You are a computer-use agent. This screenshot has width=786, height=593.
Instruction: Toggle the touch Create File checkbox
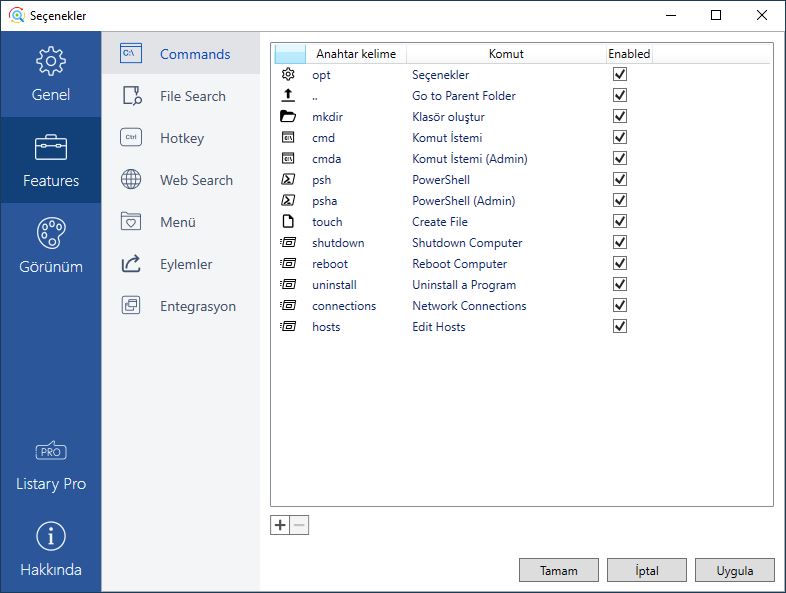tap(620, 221)
